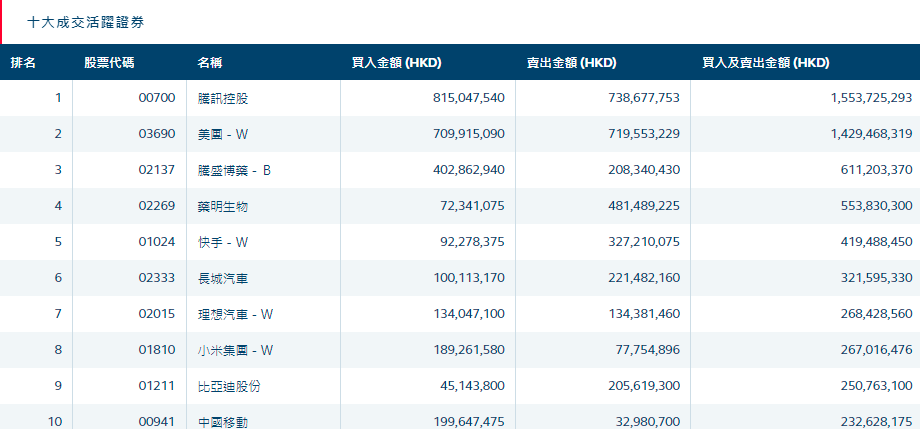Click the name 騰盛博藥 - B
Screen dimensions: 920x429
(235, 170)
